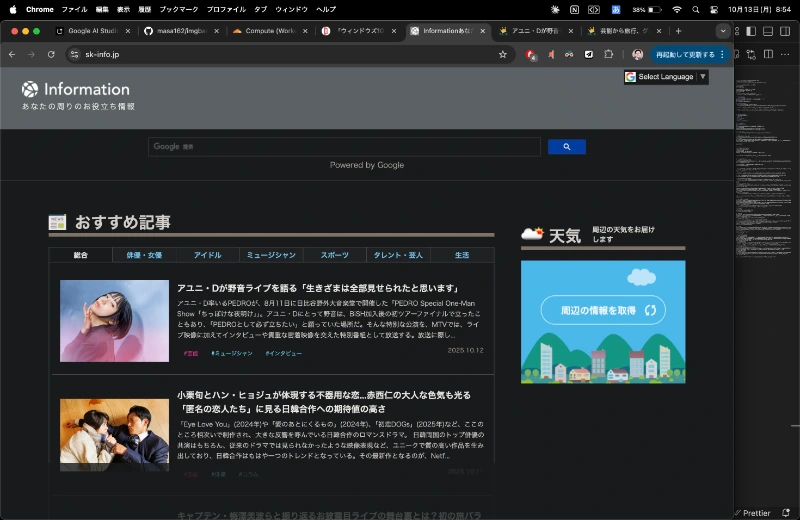Screen dimensions: 800x520
Task: Open the Chrome profile avatar
Action: (637, 54)
